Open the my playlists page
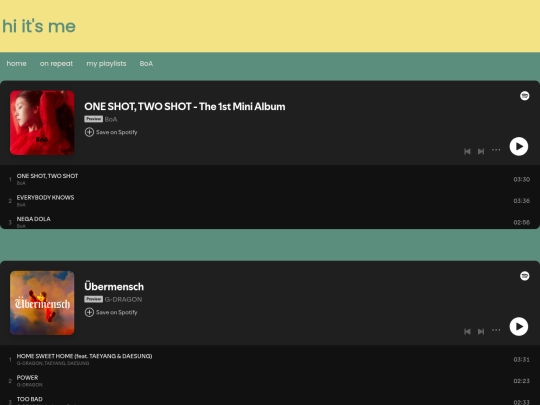This screenshot has width=540, height=405. click(x=106, y=64)
